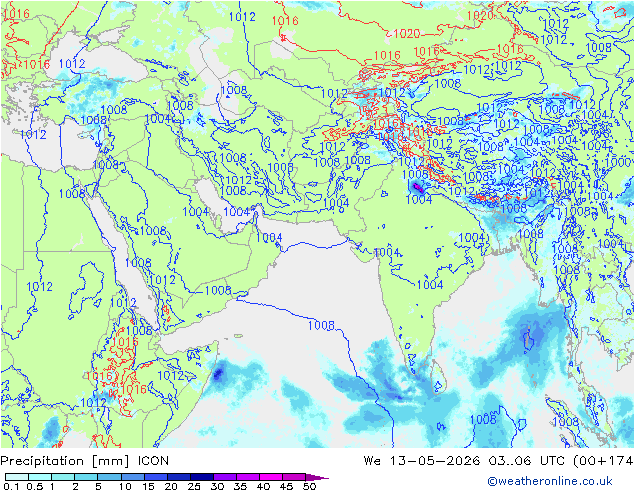Click the lightest legend swatch between 0.1 and 0.5
This screenshot has width=634, height=490.
click(17, 477)
